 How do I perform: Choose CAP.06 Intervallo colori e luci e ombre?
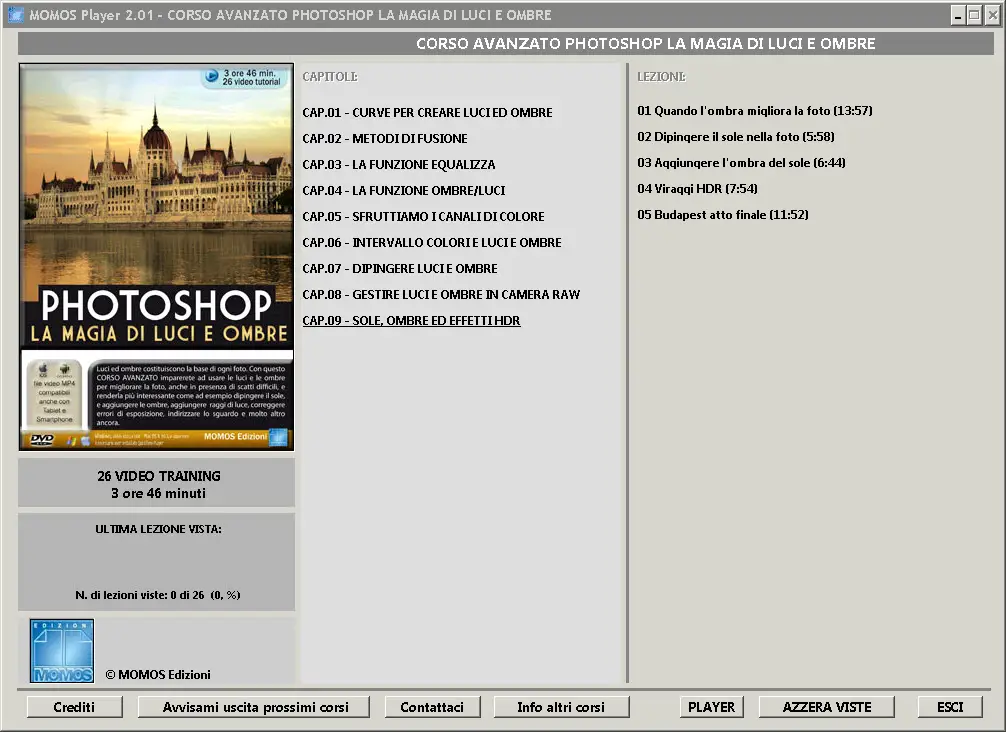click(x=432, y=243)
